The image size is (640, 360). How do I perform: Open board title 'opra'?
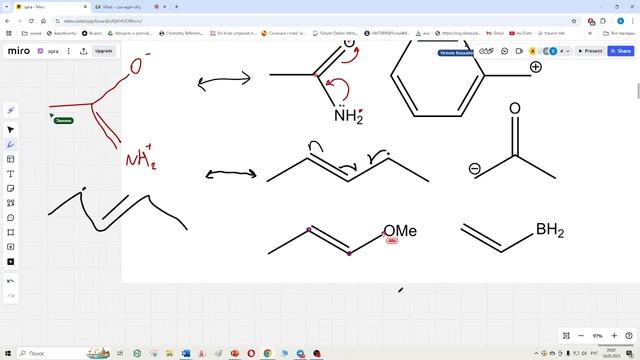pos(53,51)
